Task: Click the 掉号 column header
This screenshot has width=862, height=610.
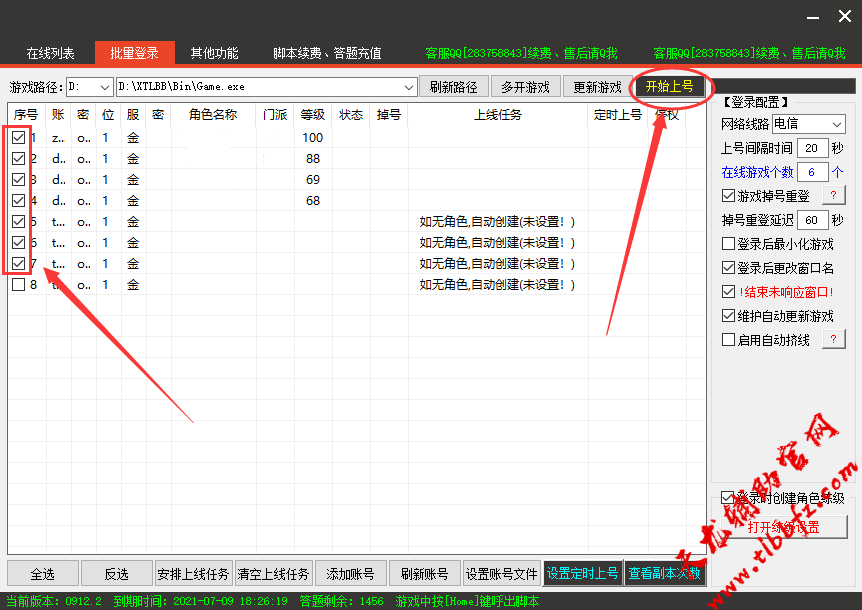Action: coord(389,114)
